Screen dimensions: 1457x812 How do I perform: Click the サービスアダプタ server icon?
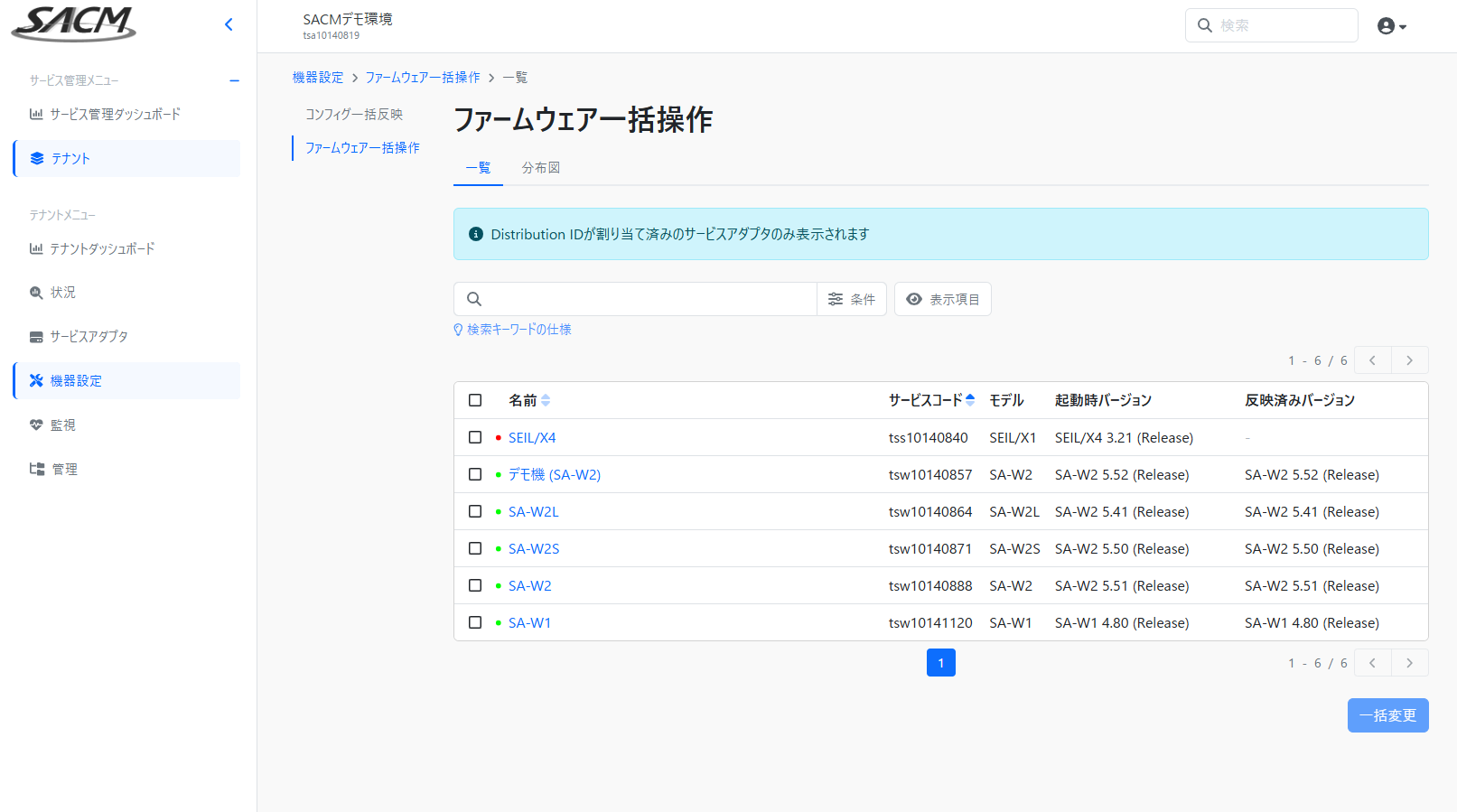(x=36, y=337)
